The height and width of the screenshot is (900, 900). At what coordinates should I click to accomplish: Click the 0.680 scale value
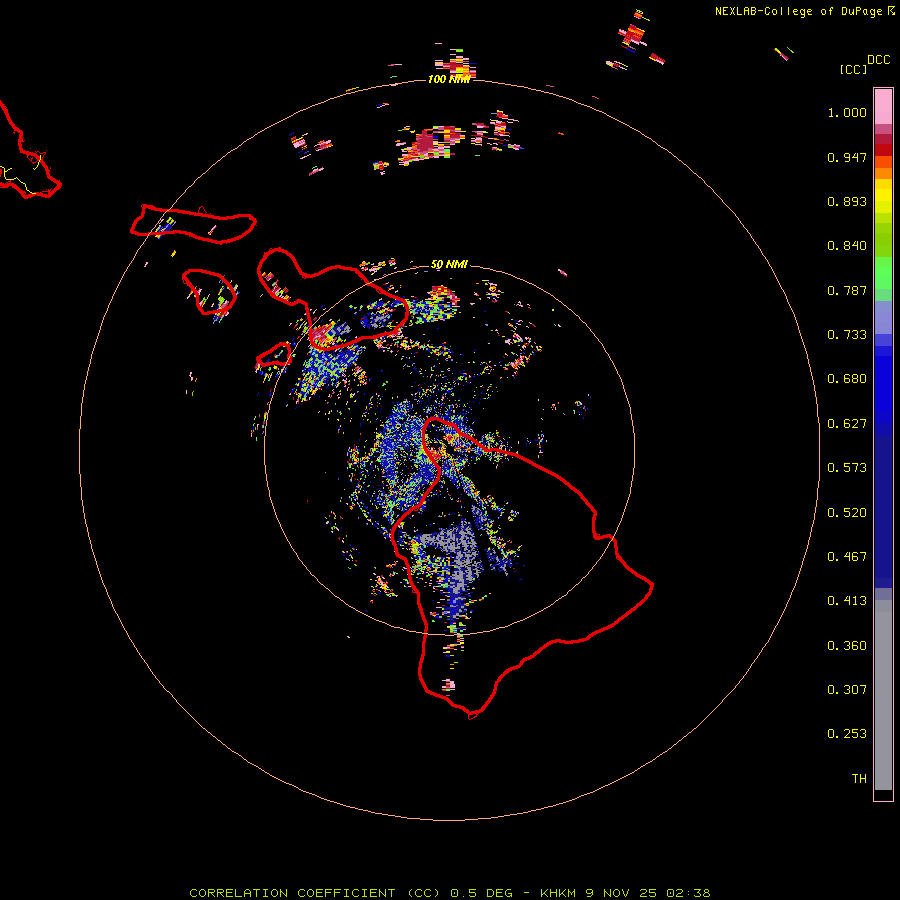point(847,379)
